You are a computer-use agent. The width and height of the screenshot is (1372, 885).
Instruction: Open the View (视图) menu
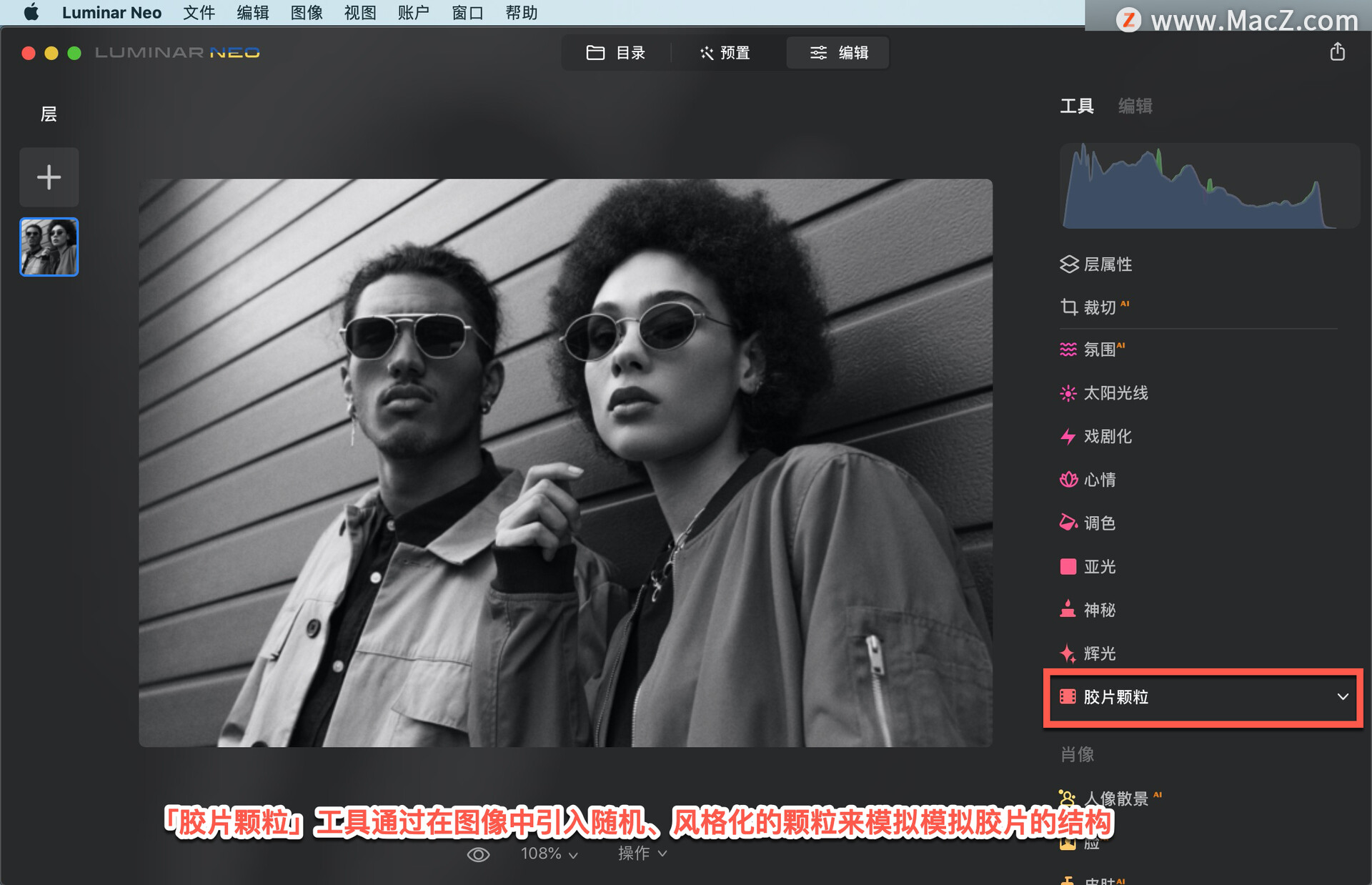(x=360, y=13)
